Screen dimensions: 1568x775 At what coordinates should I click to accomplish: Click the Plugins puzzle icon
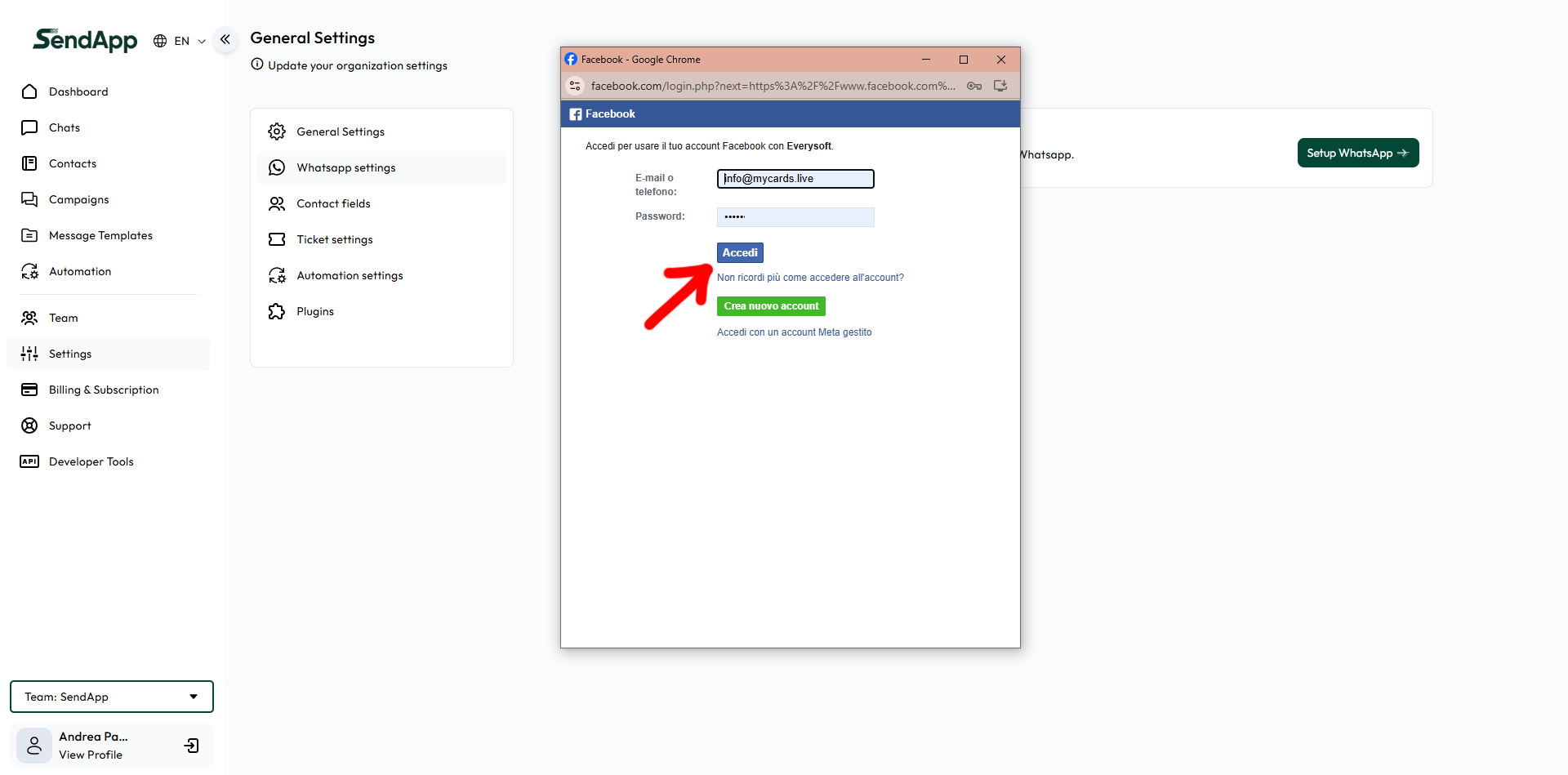coord(277,311)
